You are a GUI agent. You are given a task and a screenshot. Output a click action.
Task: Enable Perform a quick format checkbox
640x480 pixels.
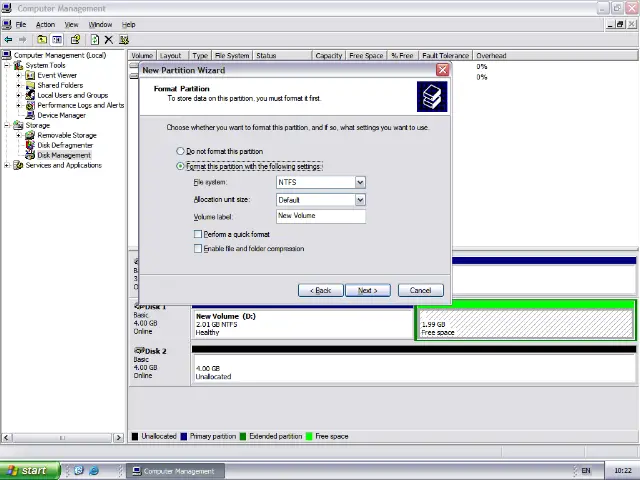tap(198, 234)
